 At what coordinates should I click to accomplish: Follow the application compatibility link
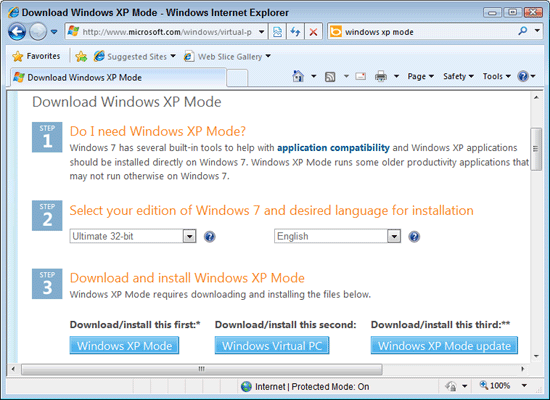pos(333,148)
